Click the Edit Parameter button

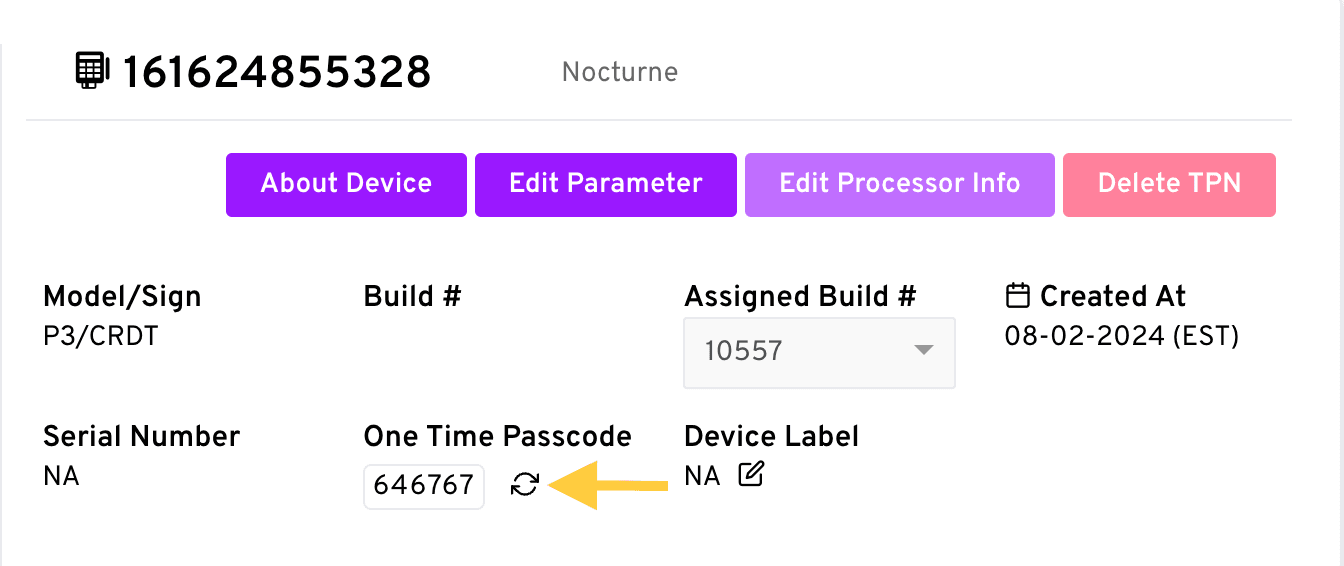point(605,184)
